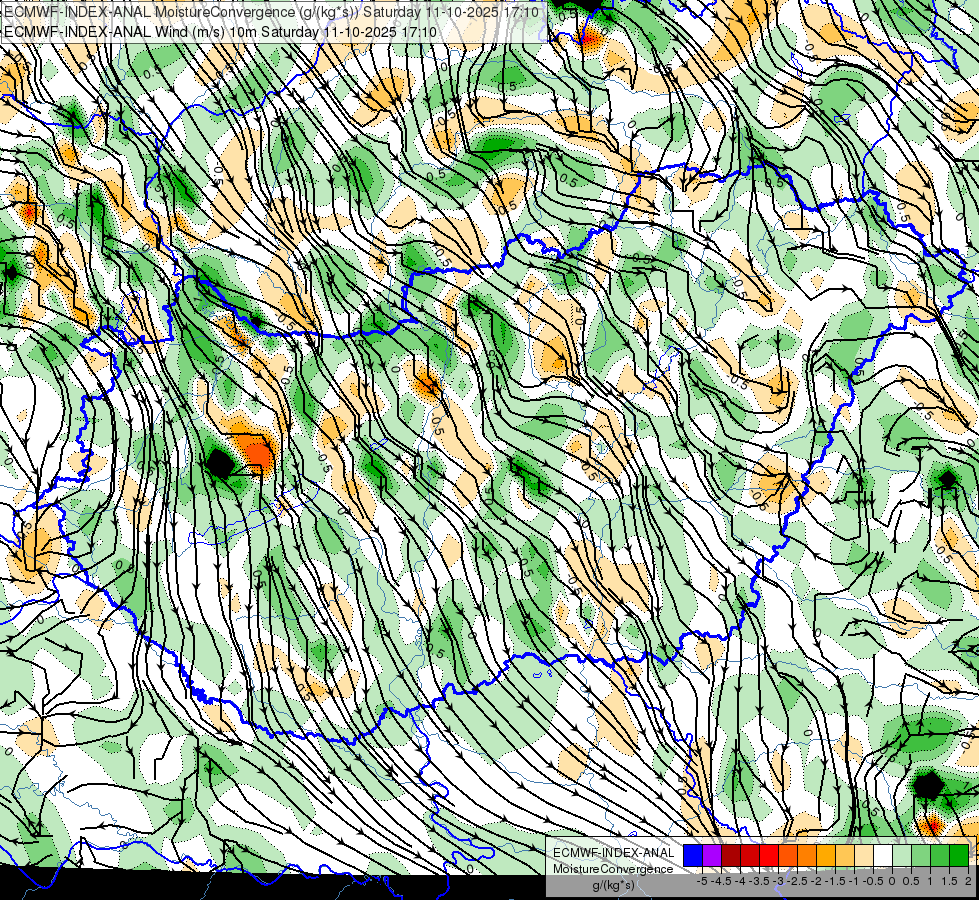This screenshot has width=979, height=900.
Task: Click the -5 legend tick value
Action: tap(702, 881)
